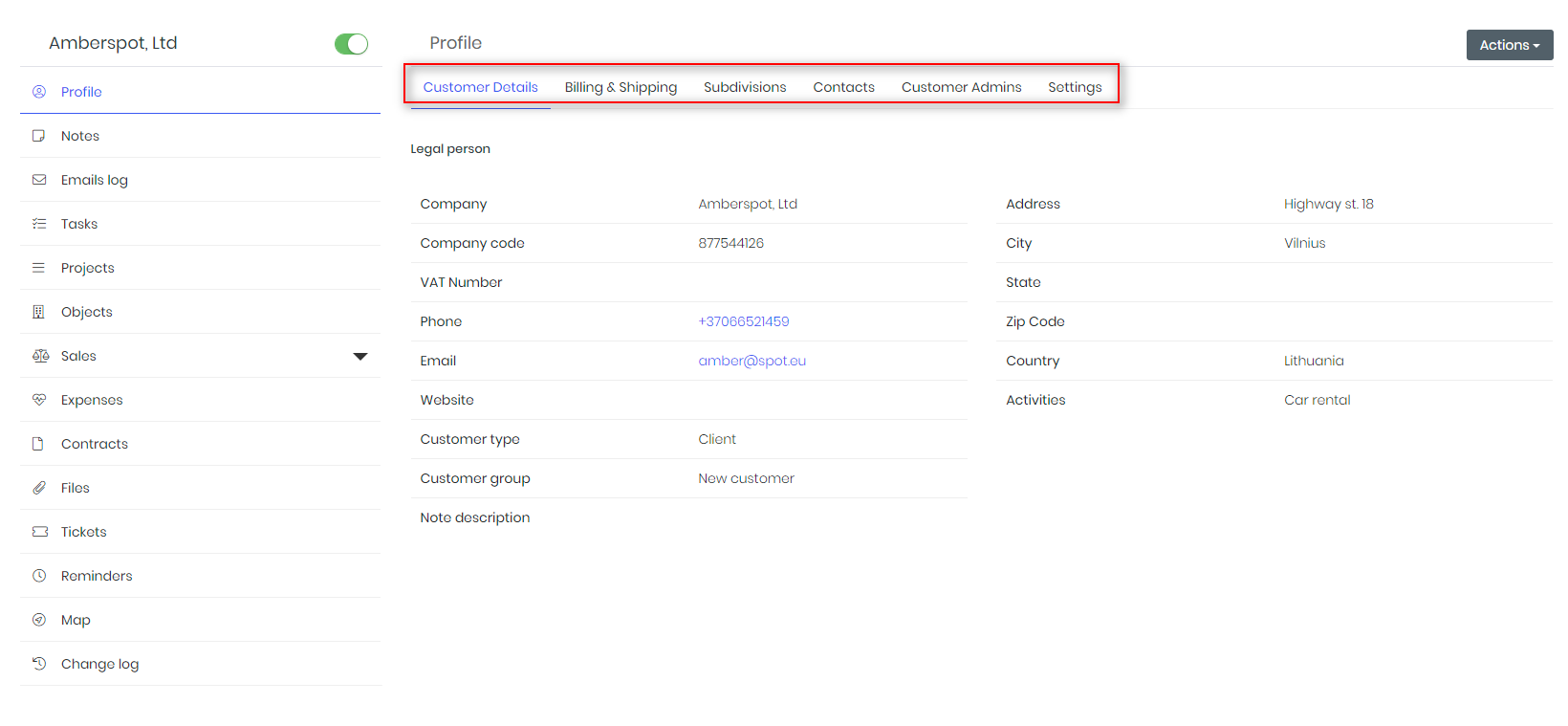
Task: Click the Activities value Car rental
Action: tap(1317, 400)
